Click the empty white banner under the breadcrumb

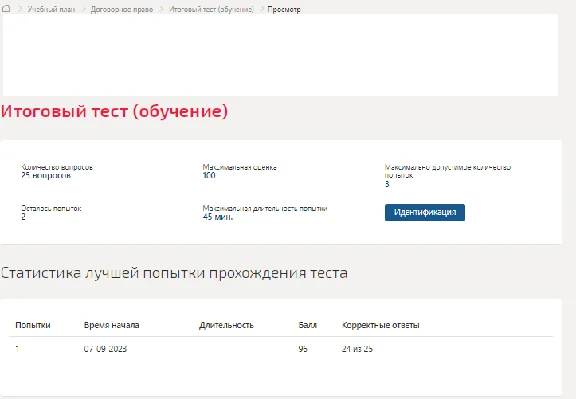[280, 55]
